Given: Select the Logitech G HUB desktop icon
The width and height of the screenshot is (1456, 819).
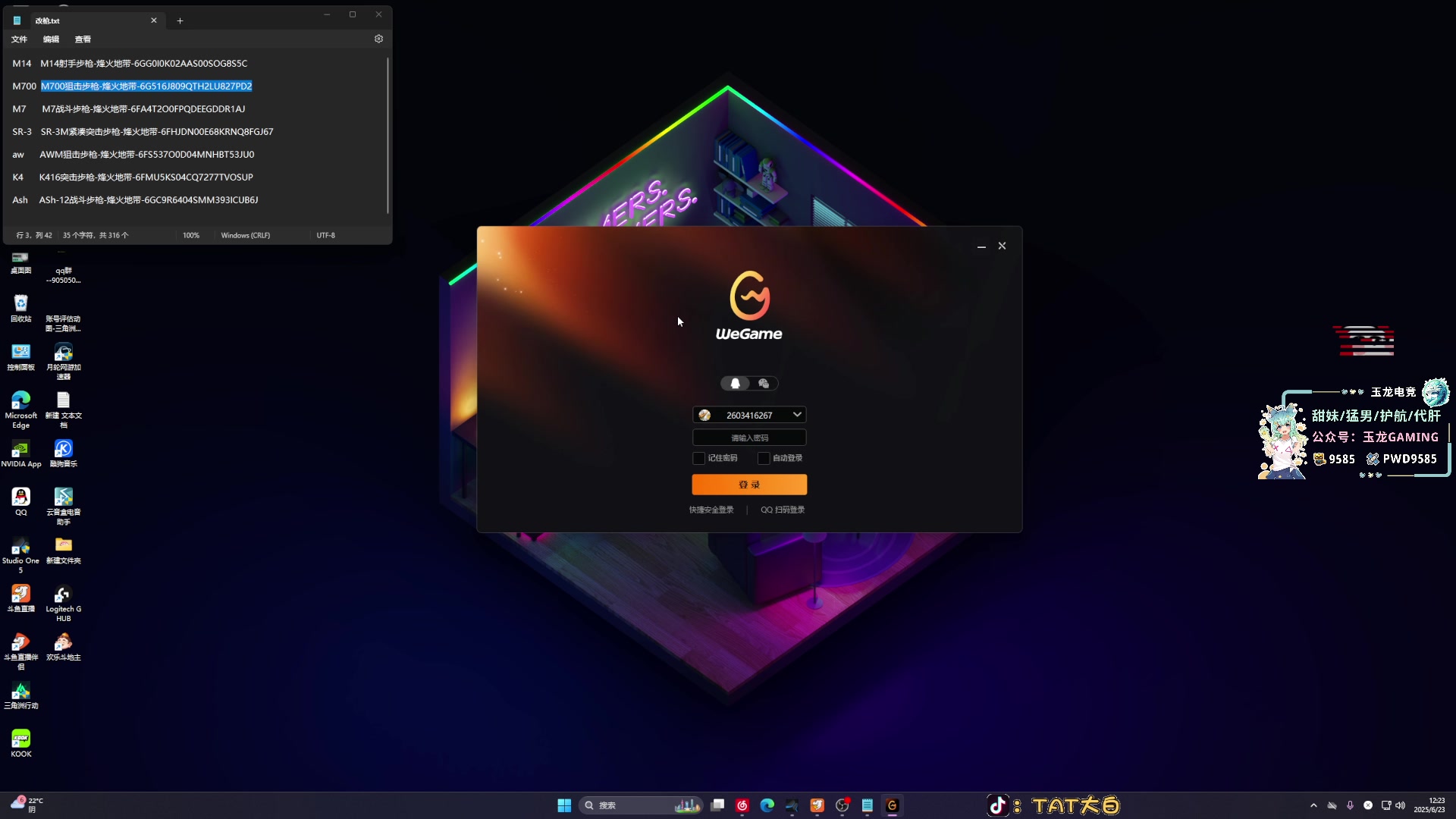Looking at the screenshot, I should pos(63,604).
